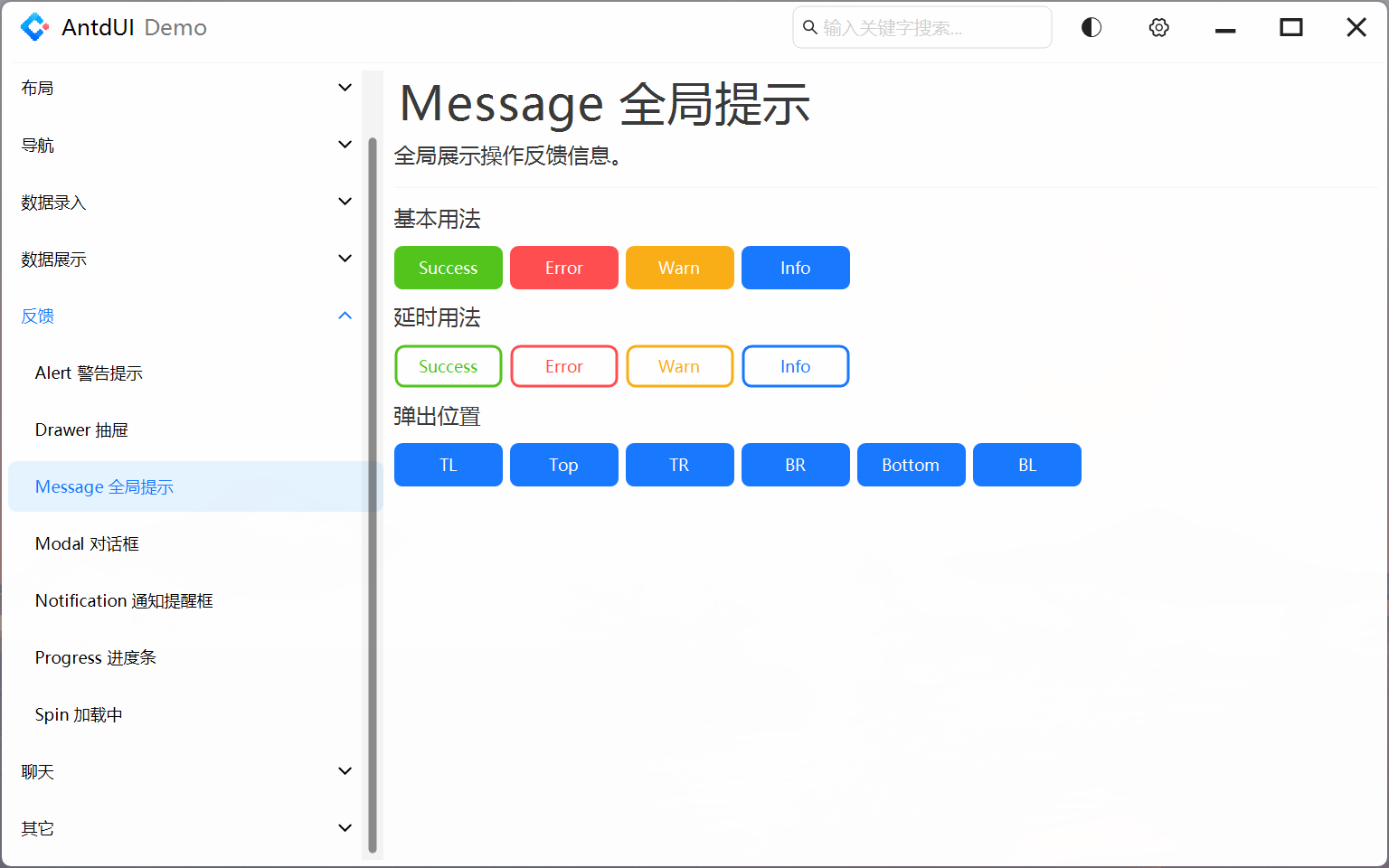
Task: Click the AntdUI logo icon
Action: coord(34,27)
